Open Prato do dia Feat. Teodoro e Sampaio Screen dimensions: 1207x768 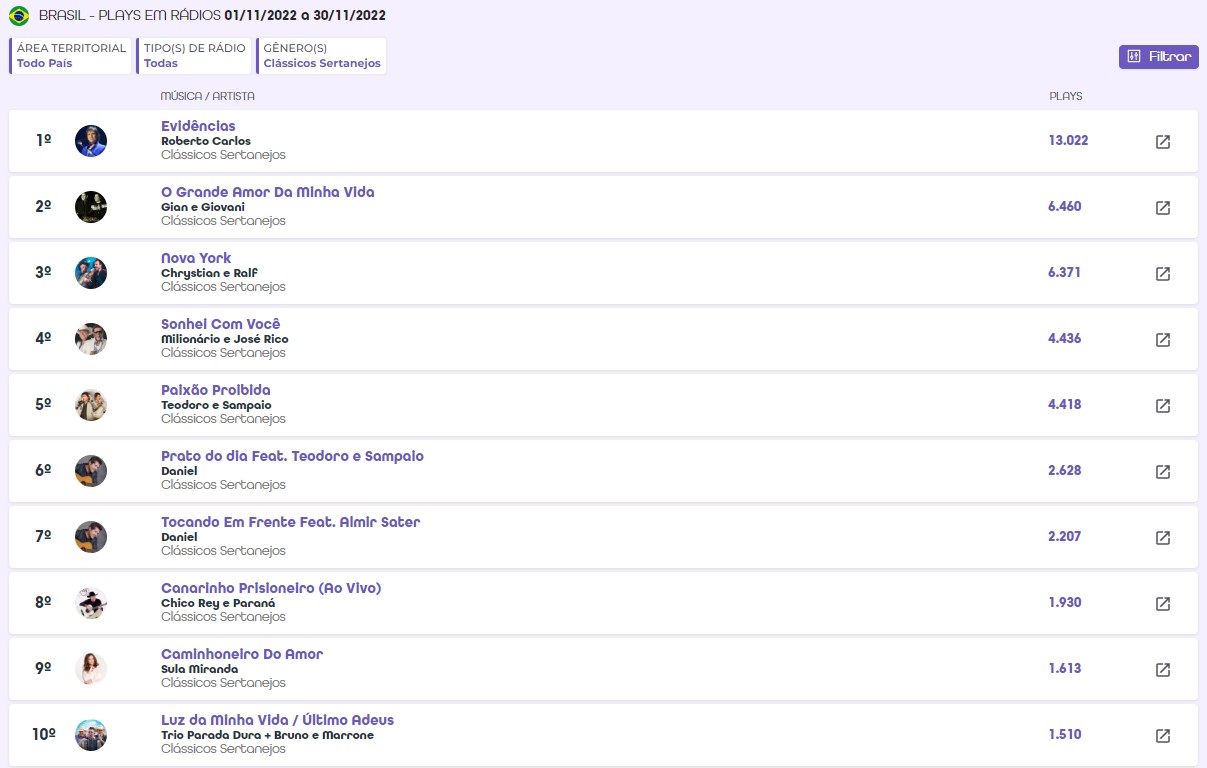(292, 456)
